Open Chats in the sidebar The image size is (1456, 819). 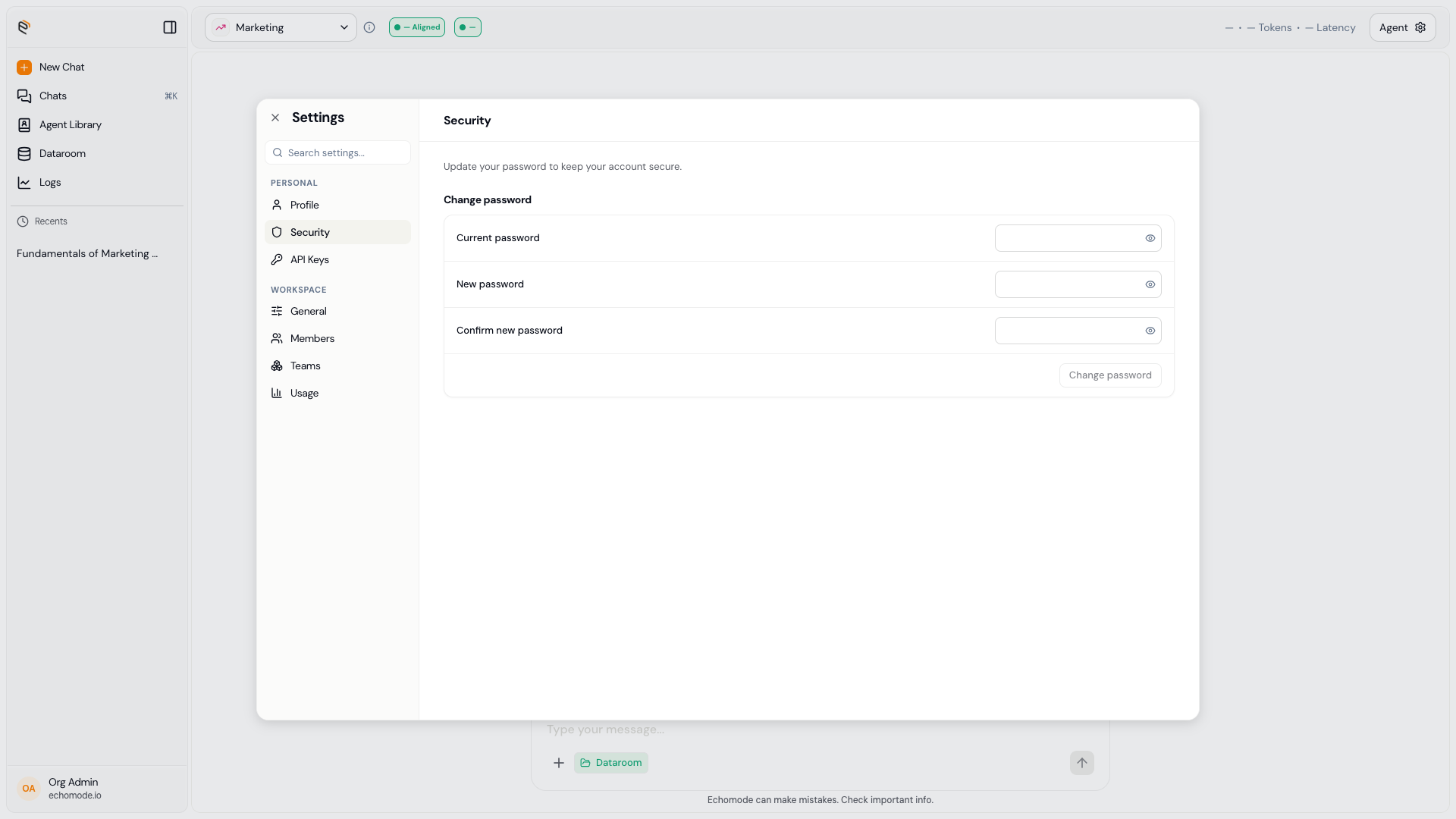tap(97, 96)
